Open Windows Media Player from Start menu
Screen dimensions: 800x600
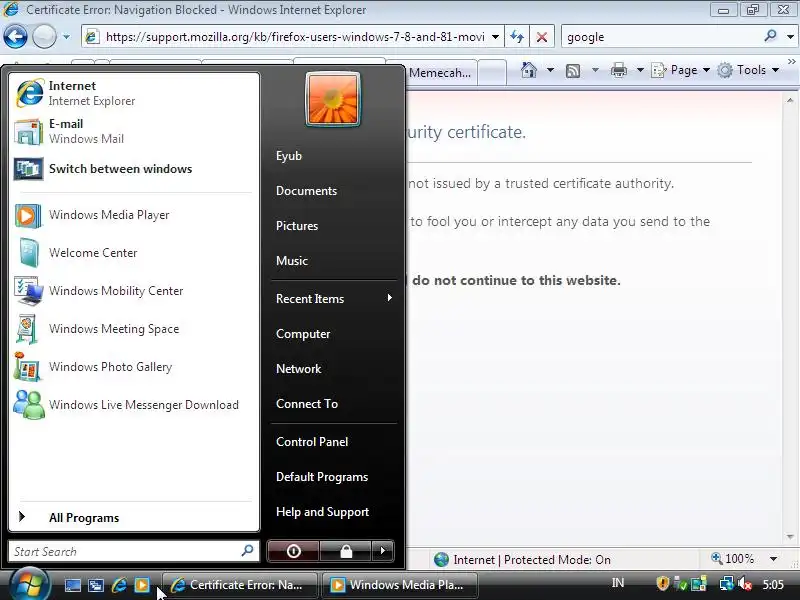click(x=134, y=215)
